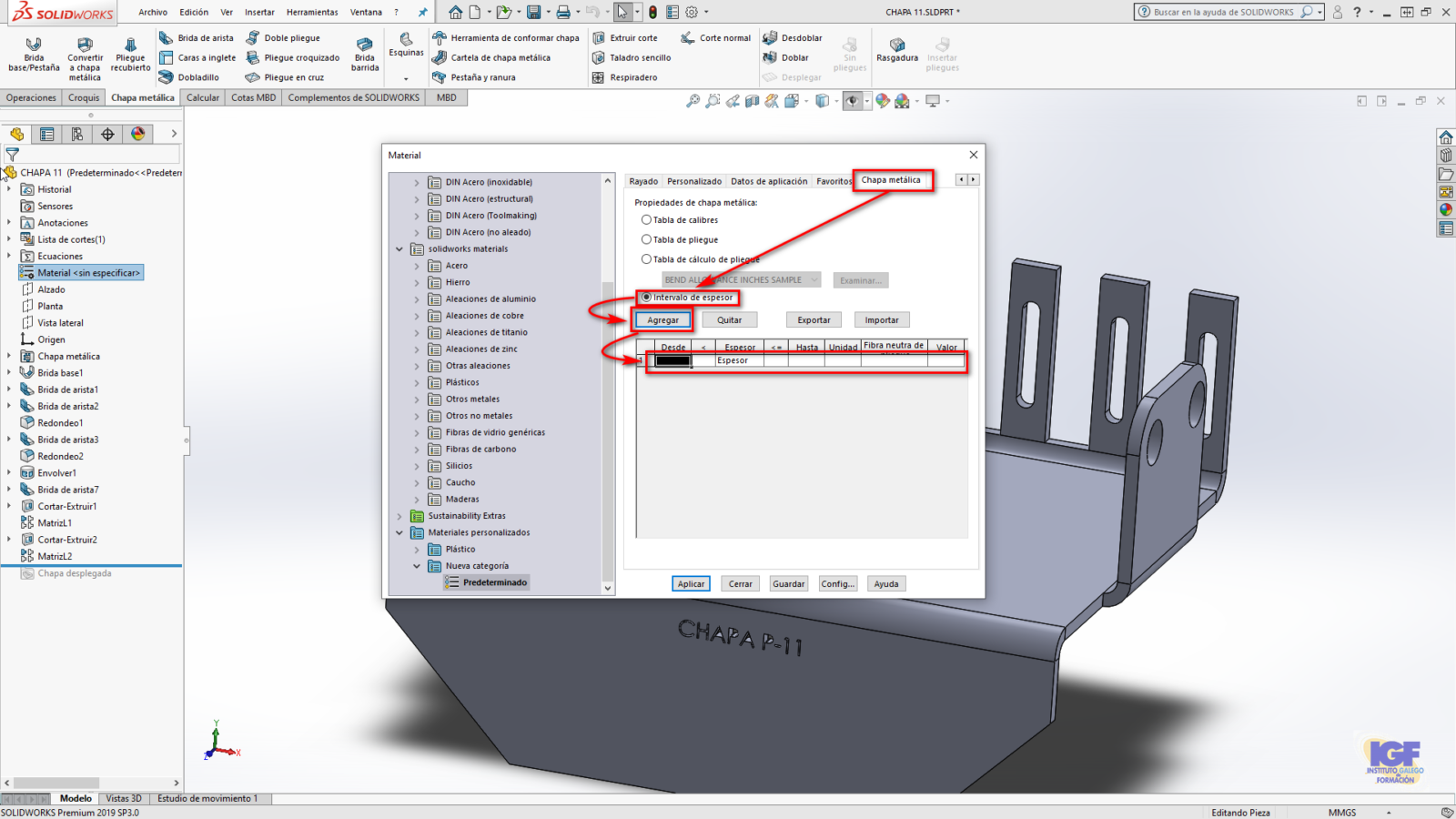Screen dimensions: 1456x819
Task: Select the Intervalo de espesor radio button
Action: coord(646,298)
